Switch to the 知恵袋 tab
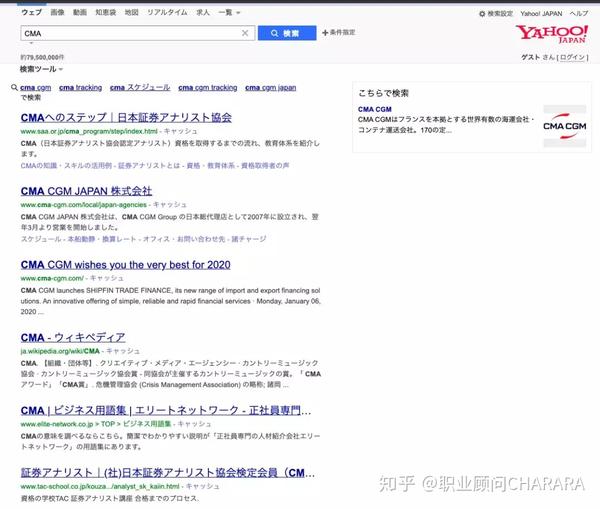 click(106, 13)
